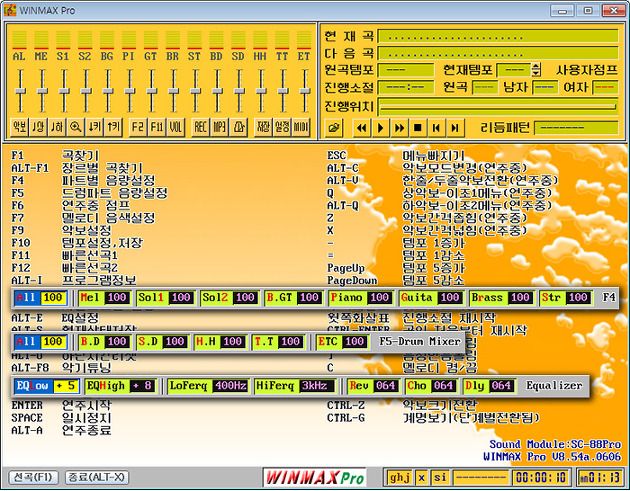
Task: Select the Guita 100 volume field
Action: click(x=431, y=298)
